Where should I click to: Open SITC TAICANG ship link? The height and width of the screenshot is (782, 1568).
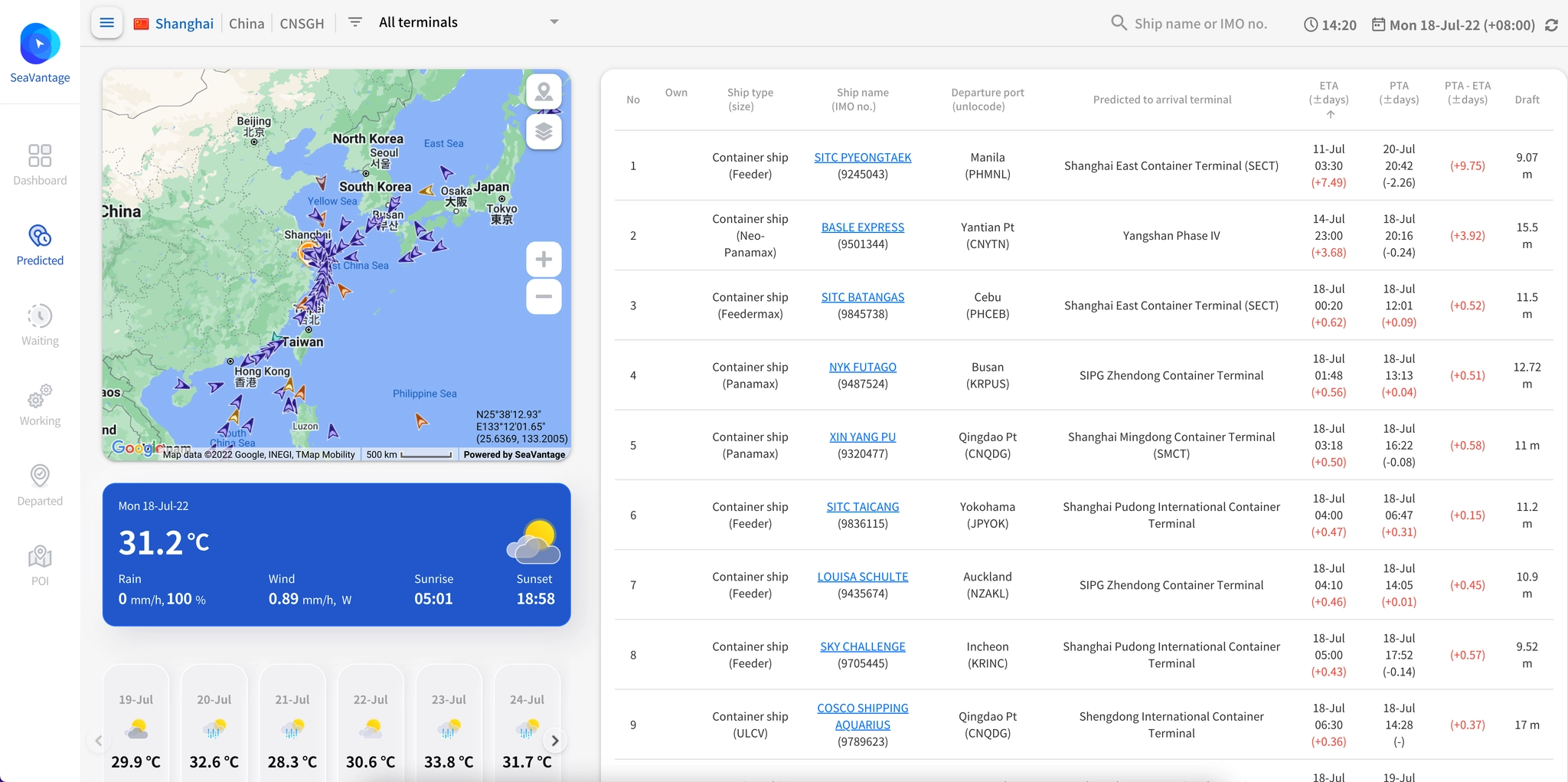click(863, 506)
